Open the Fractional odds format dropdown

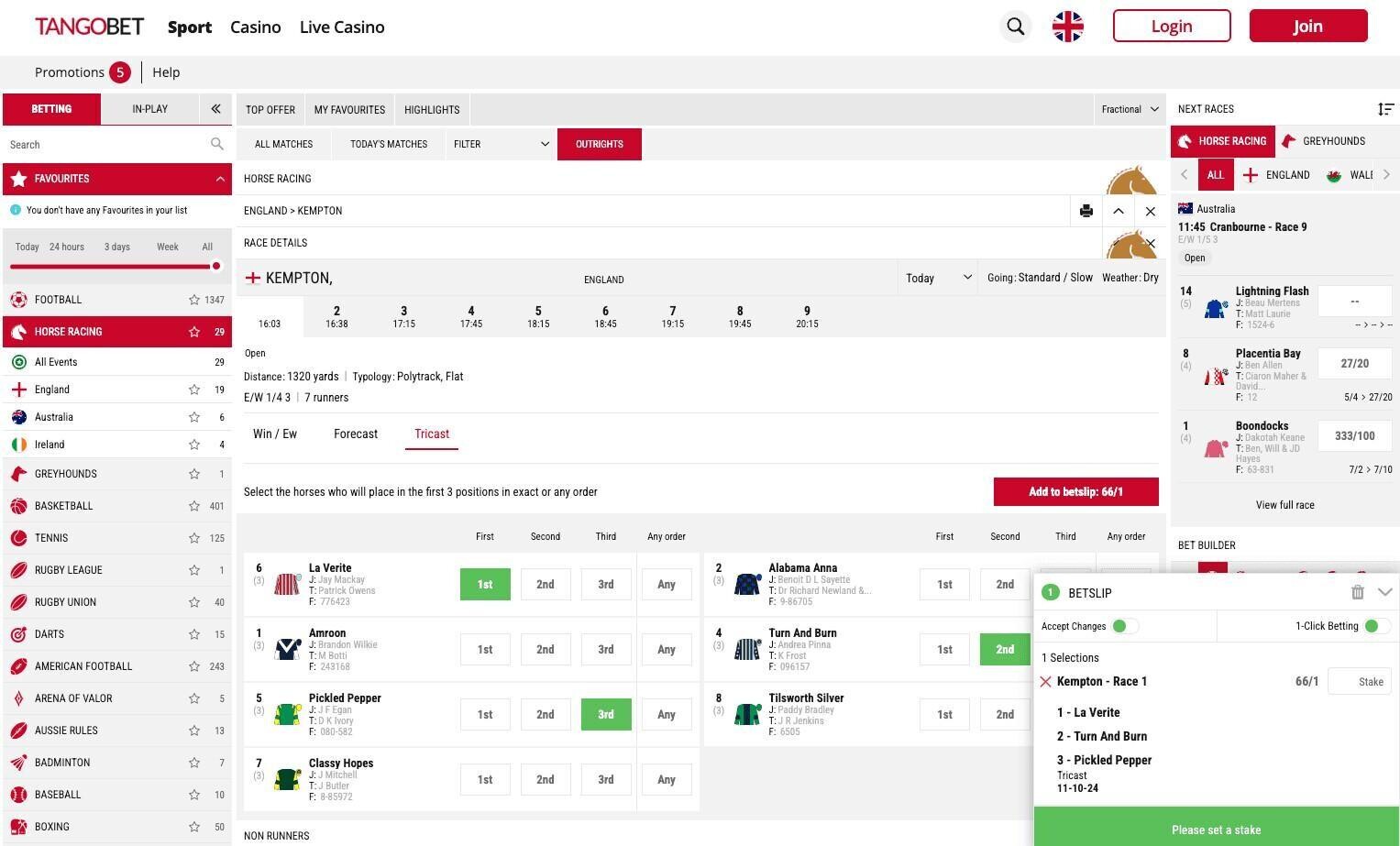[x=1130, y=109]
